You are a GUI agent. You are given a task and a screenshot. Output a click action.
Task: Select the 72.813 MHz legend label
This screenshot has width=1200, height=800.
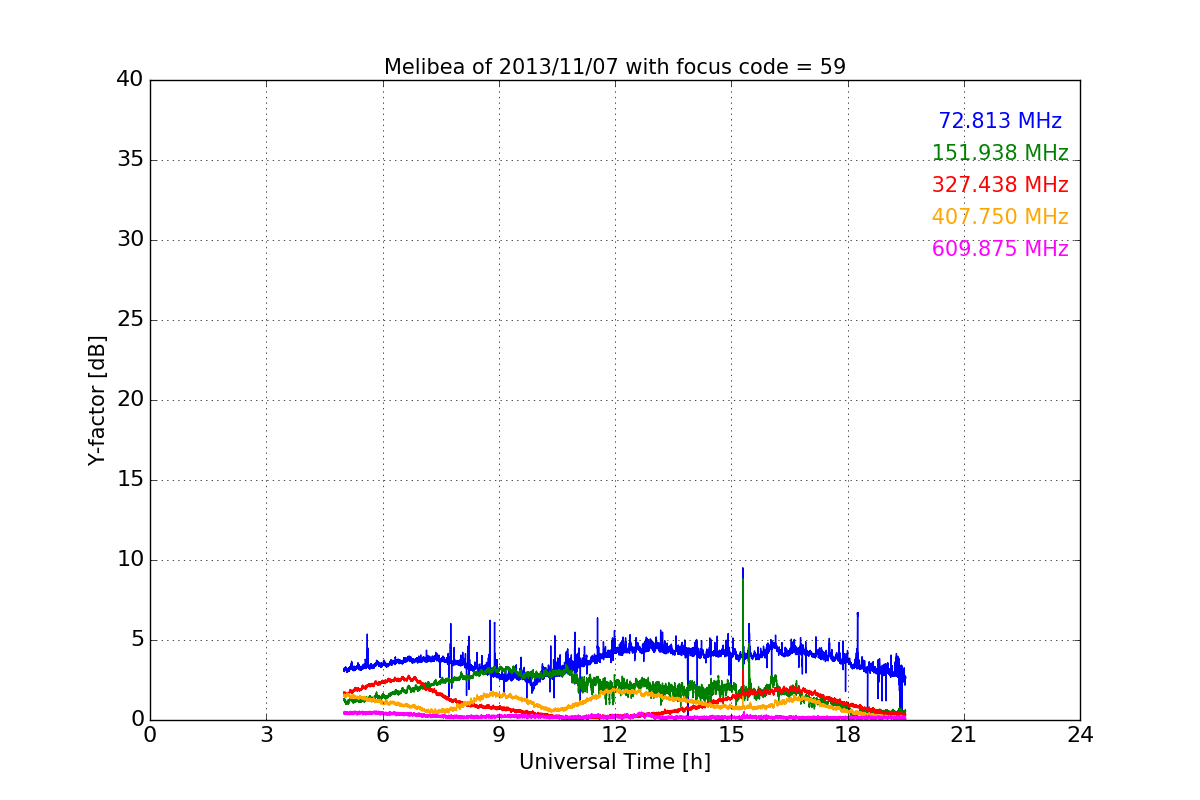[x=1000, y=121]
